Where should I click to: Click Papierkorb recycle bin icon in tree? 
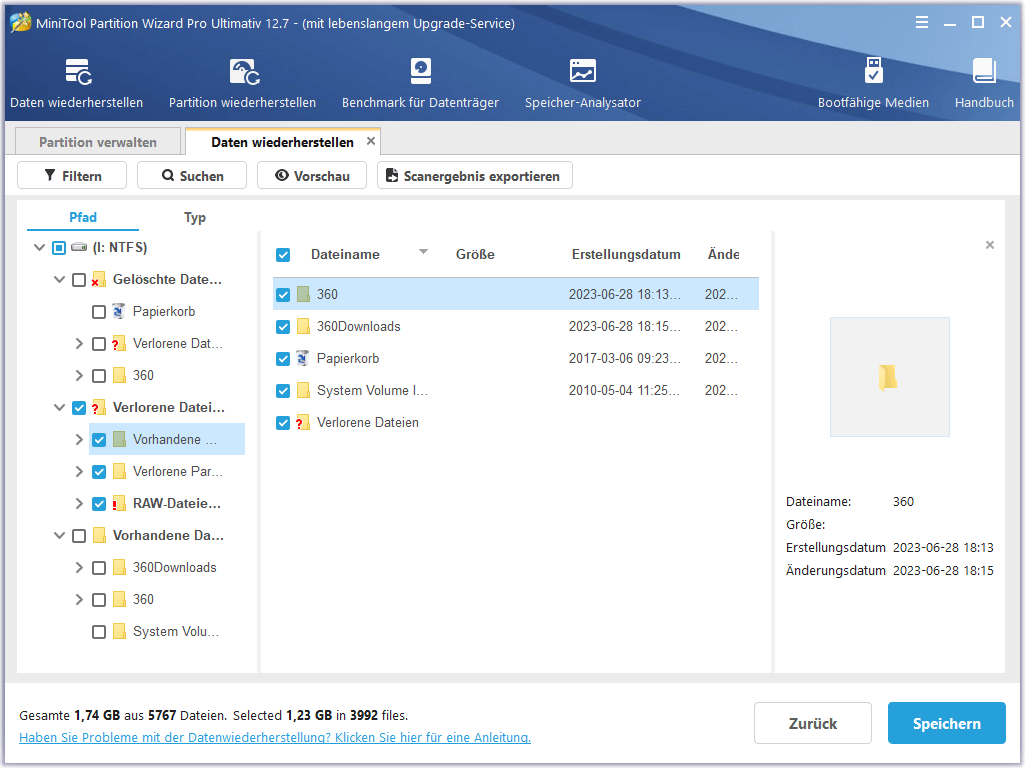tap(118, 311)
